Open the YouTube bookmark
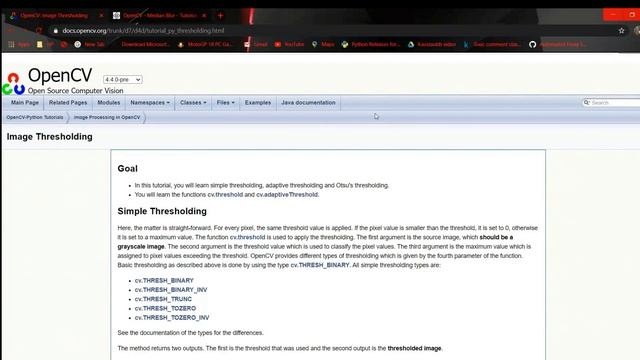640x360 pixels. tap(289, 44)
